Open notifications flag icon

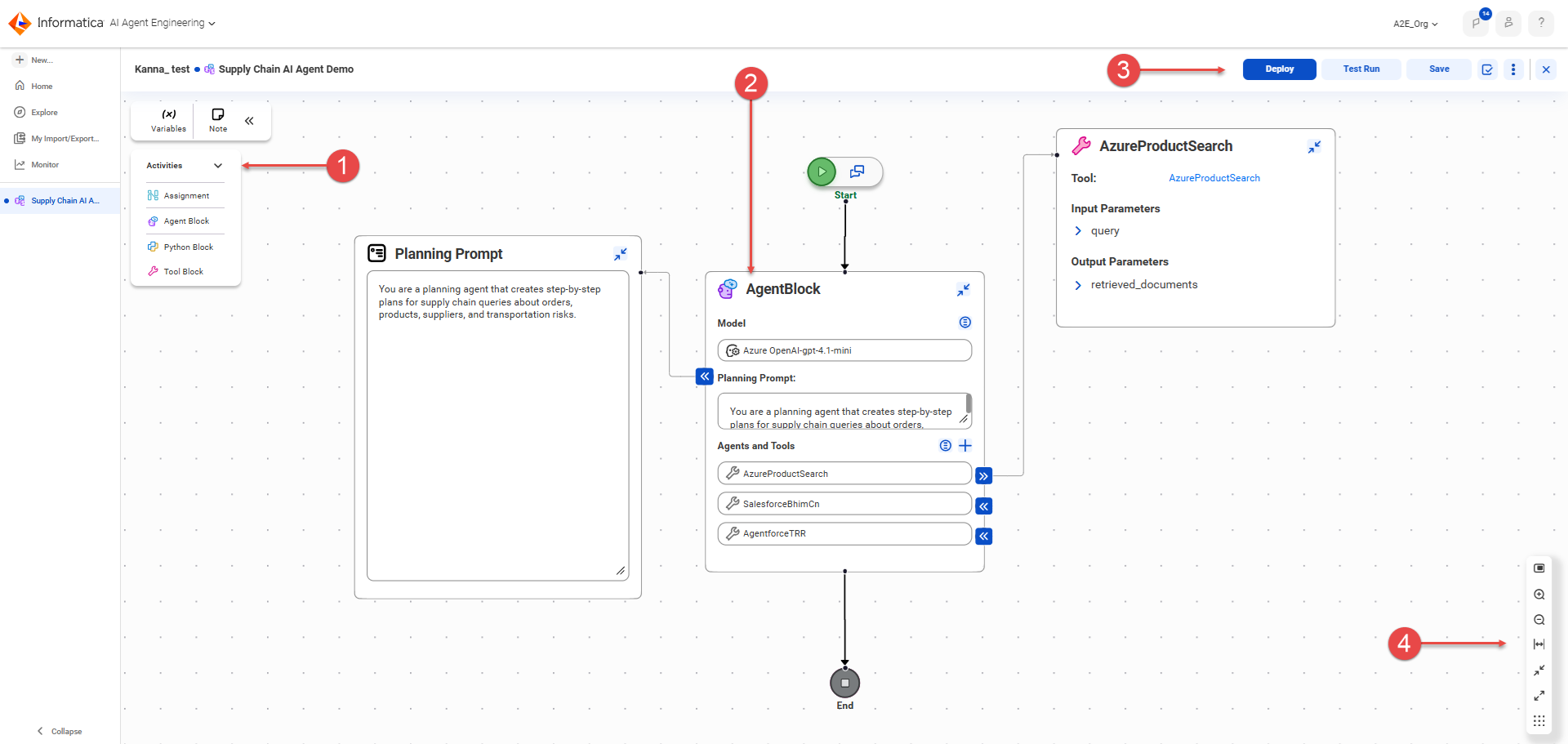(x=1477, y=23)
